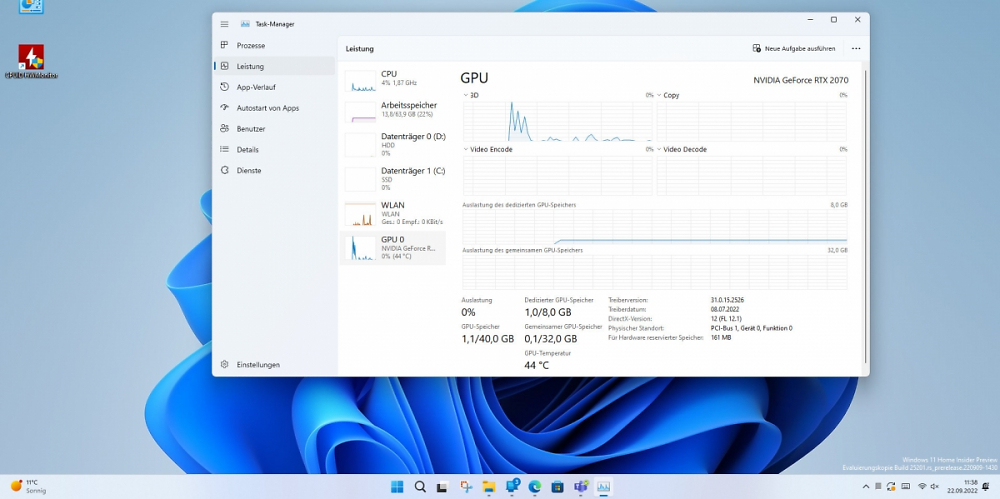The image size is (1000, 499).
Task: Open Microsoft Store from the taskbar
Action: [x=557, y=487]
